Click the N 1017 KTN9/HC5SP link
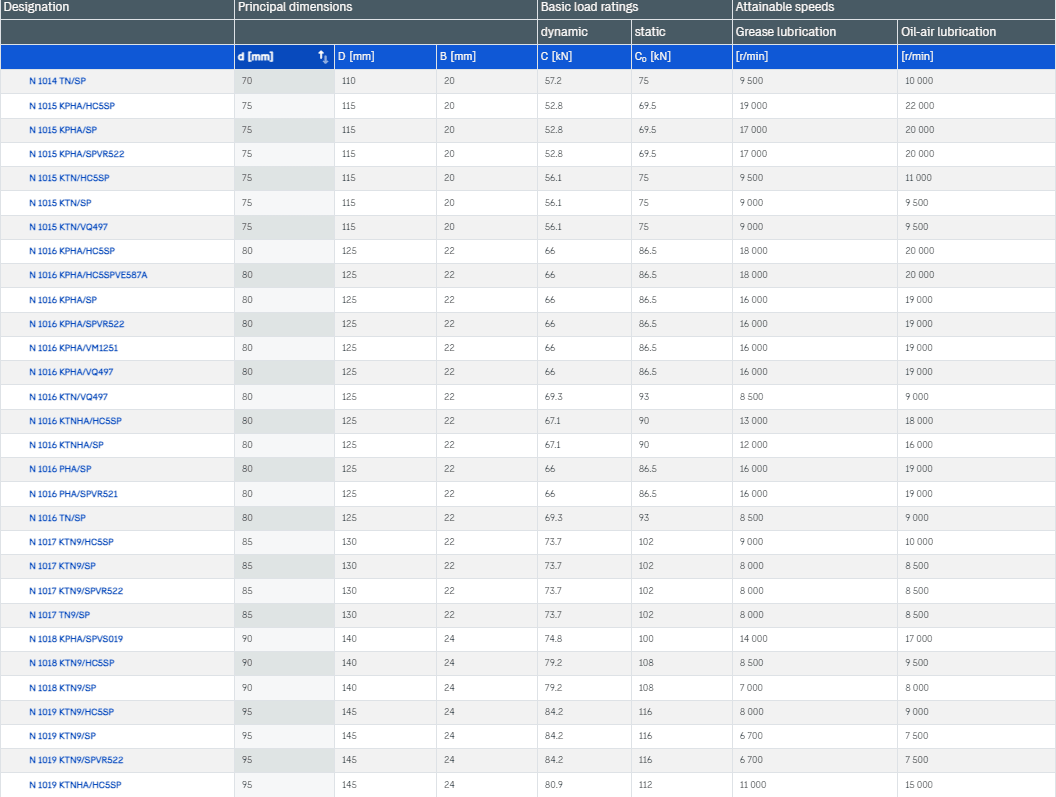This screenshot has width=1056, height=797. 71,542
